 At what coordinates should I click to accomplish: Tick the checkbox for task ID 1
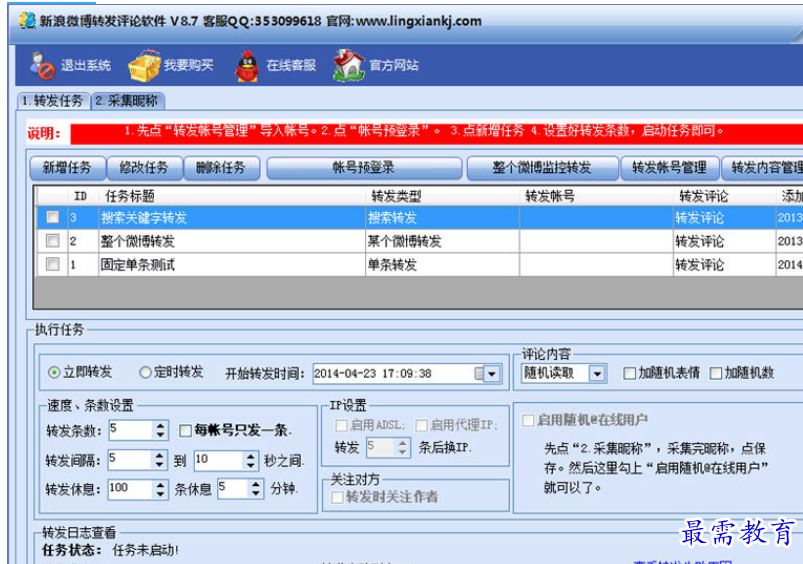pyautogui.click(x=52, y=264)
